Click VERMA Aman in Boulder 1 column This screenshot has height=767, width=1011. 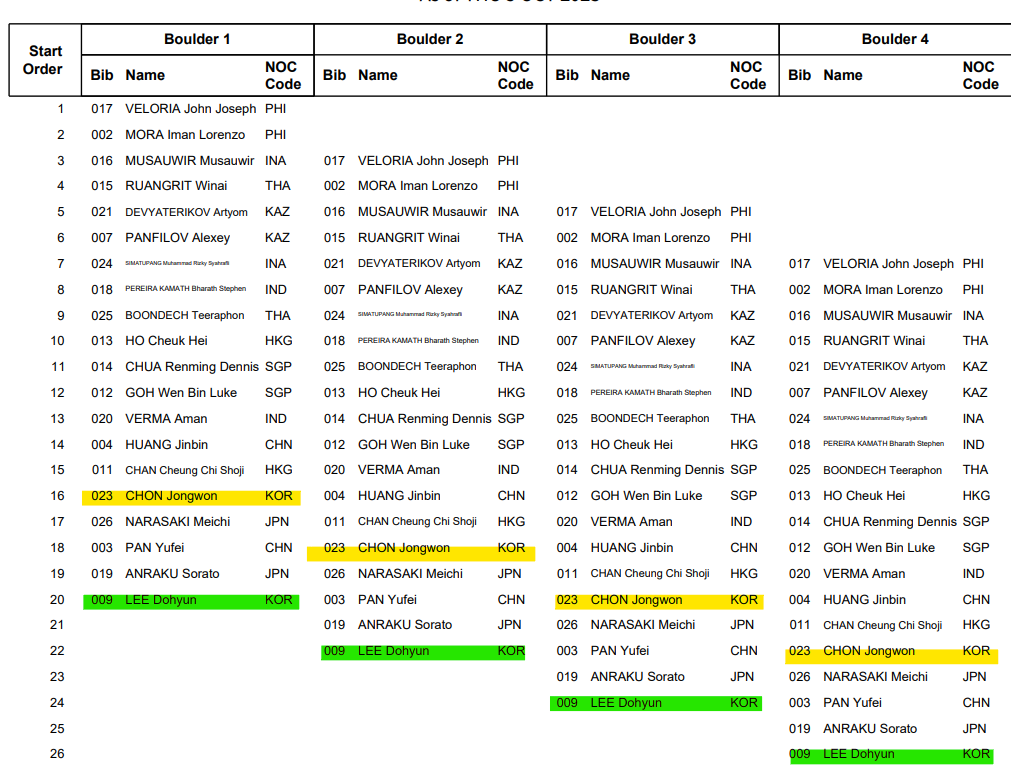coord(166,418)
